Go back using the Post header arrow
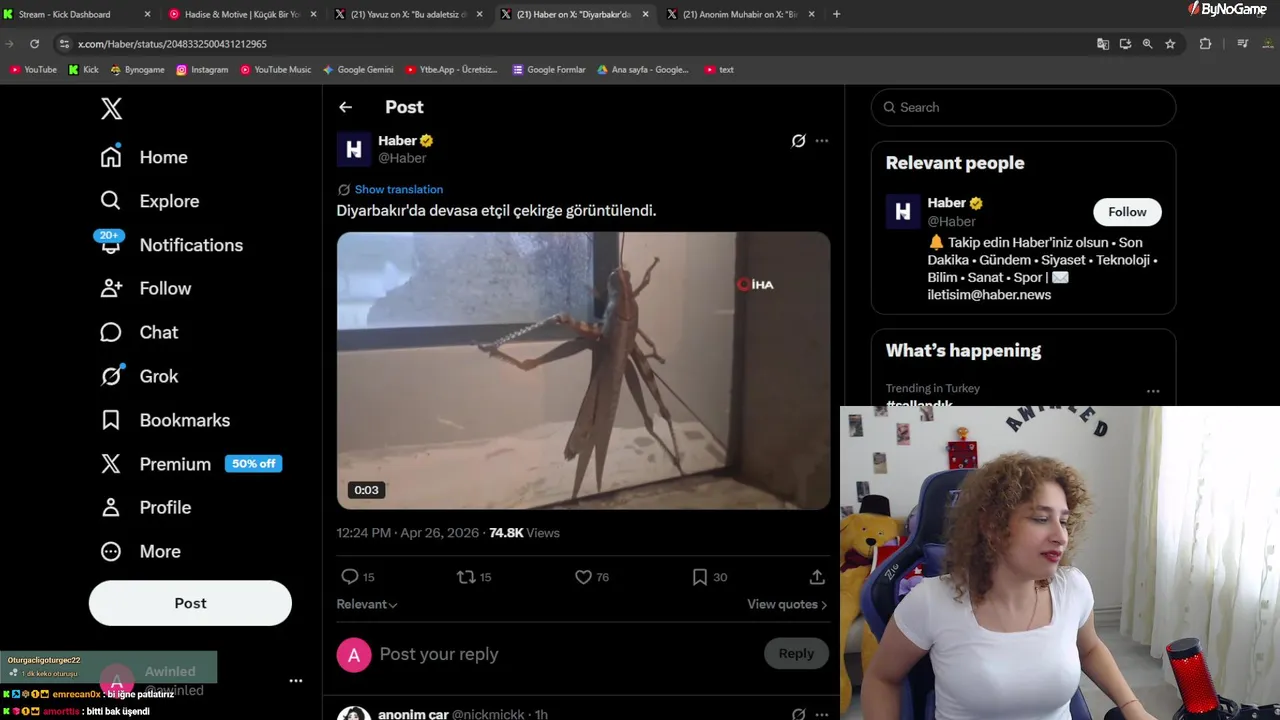Image resolution: width=1280 pixels, height=720 pixels. (x=345, y=107)
